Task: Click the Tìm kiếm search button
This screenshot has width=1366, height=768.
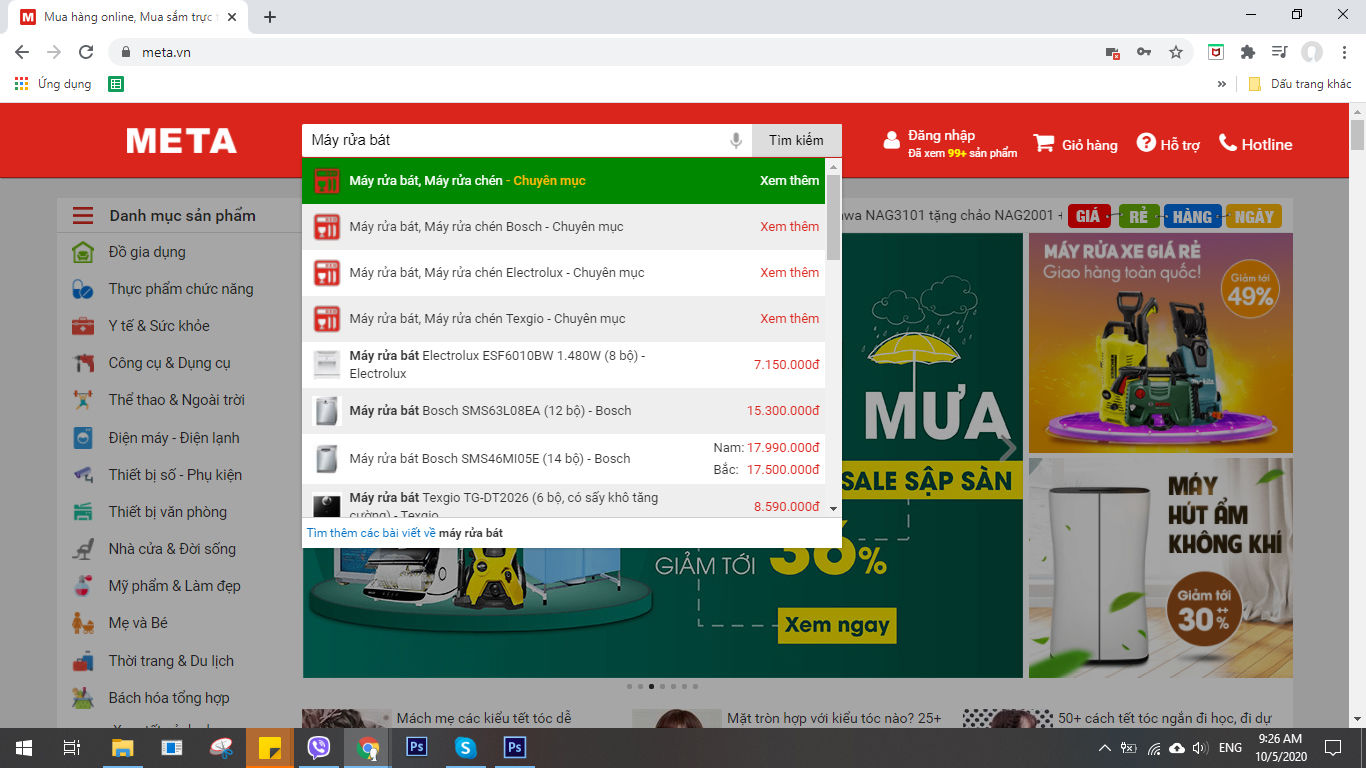Action: coord(796,141)
